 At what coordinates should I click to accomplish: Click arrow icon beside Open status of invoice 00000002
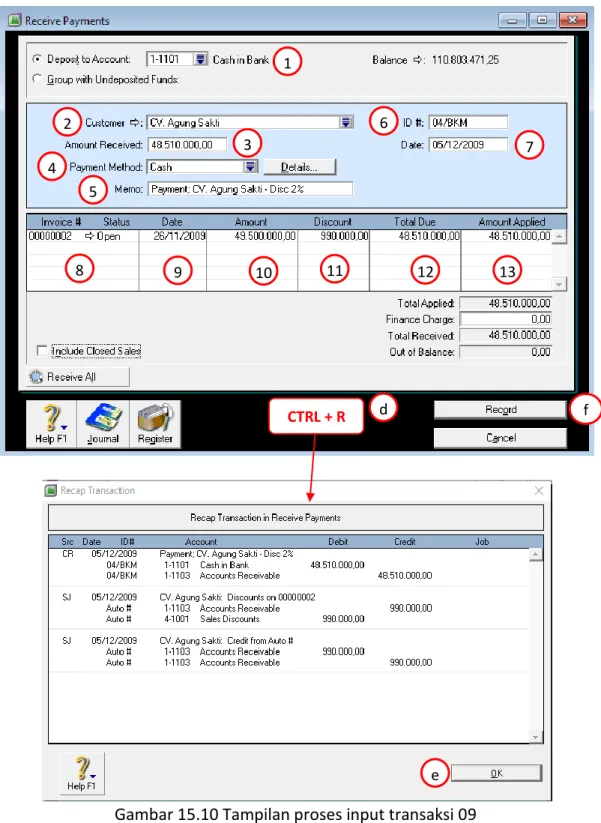(x=90, y=236)
